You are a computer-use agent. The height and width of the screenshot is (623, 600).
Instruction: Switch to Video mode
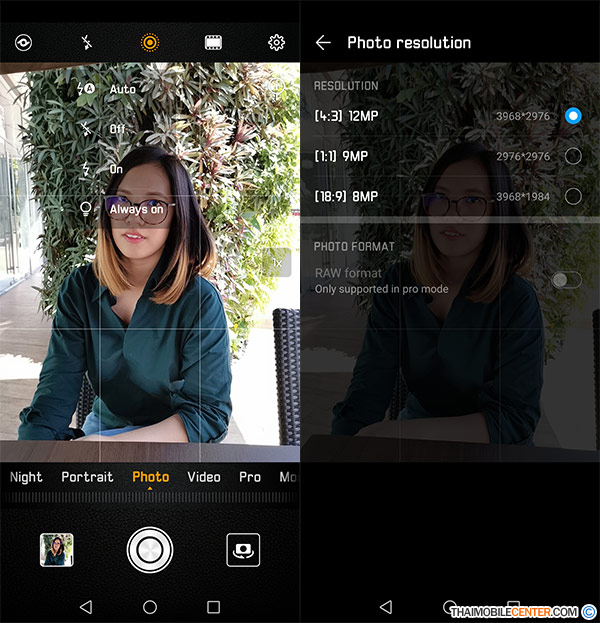[x=204, y=477]
